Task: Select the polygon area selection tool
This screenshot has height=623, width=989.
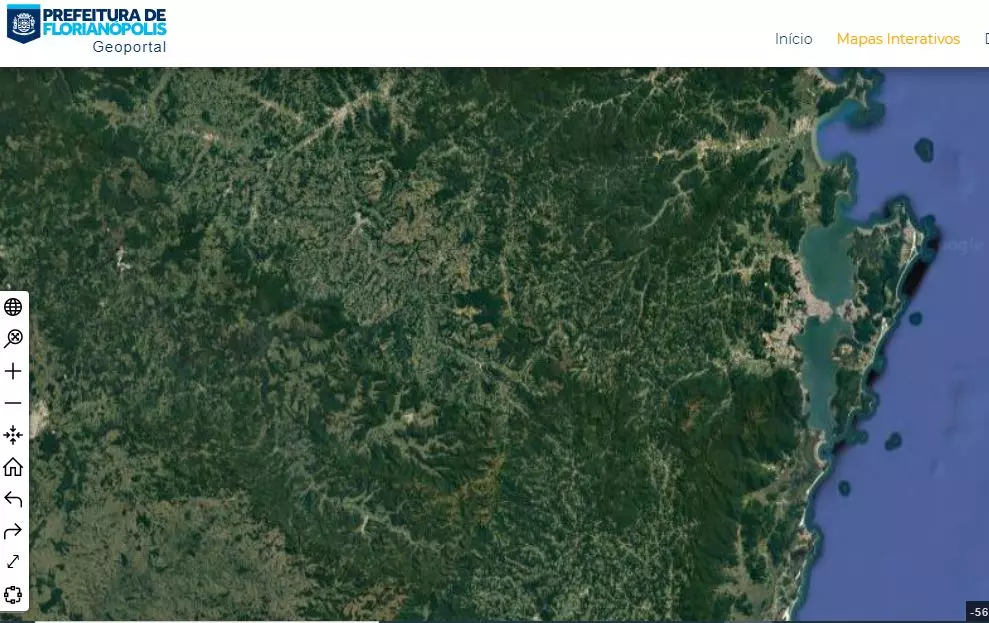Action: tap(13, 595)
